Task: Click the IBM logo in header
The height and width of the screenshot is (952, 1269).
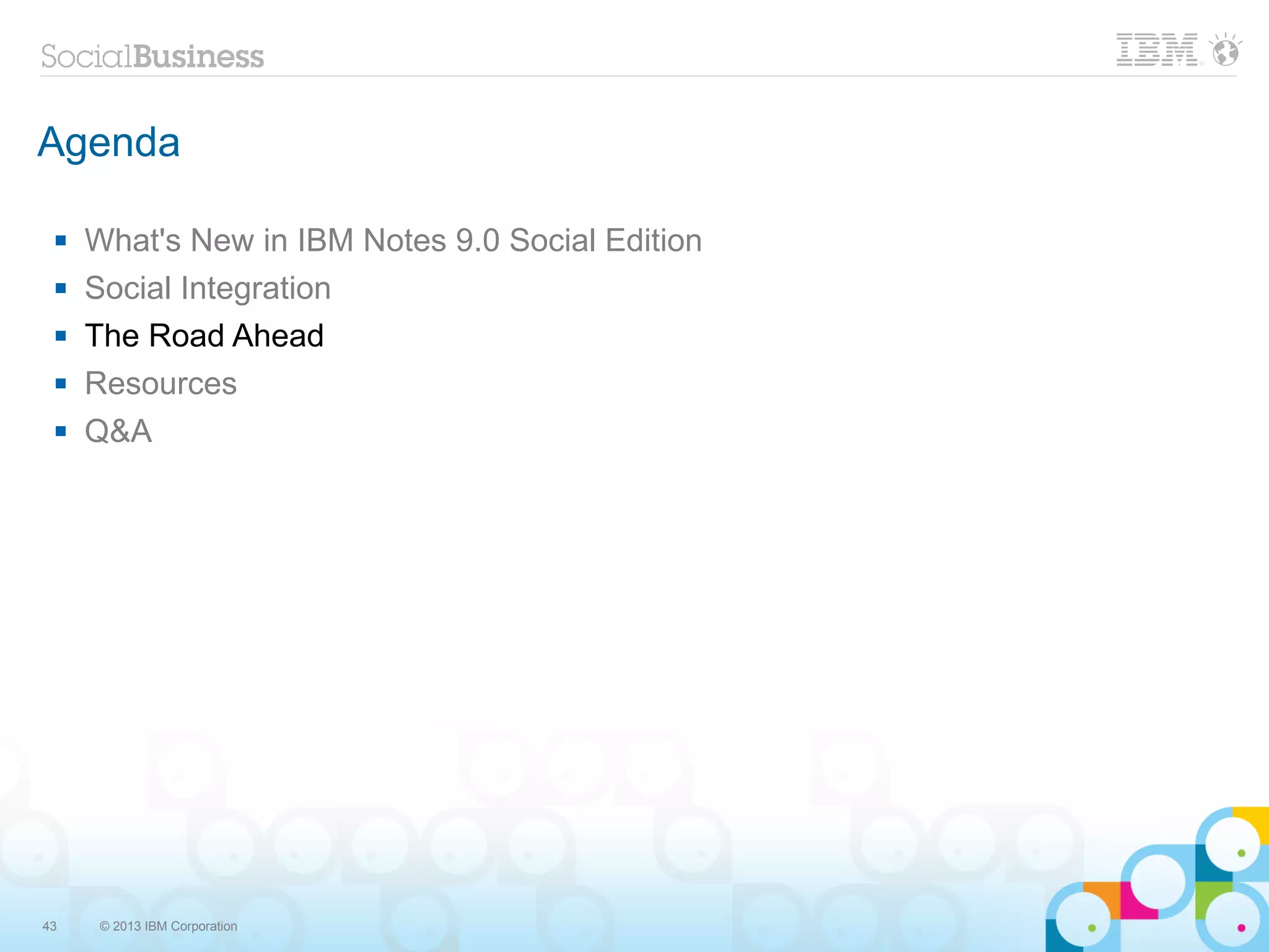Action: pos(1157,50)
